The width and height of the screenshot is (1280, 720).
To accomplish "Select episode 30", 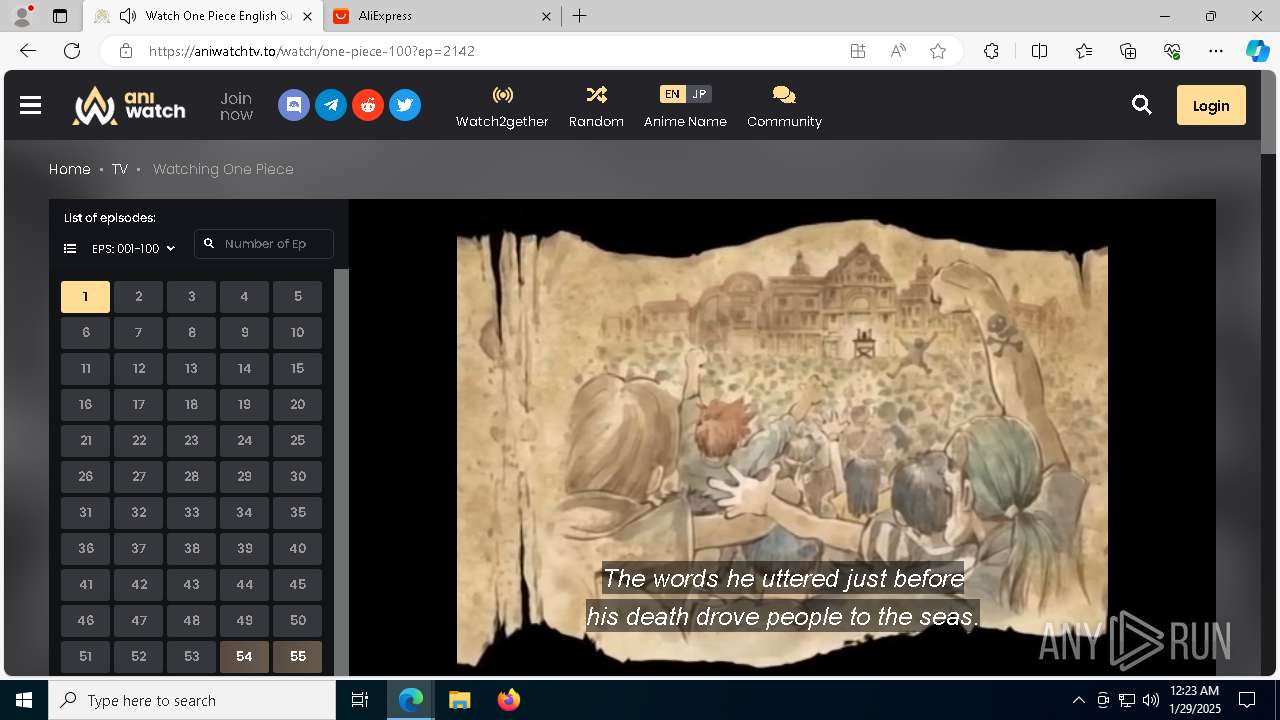I will pos(297,476).
